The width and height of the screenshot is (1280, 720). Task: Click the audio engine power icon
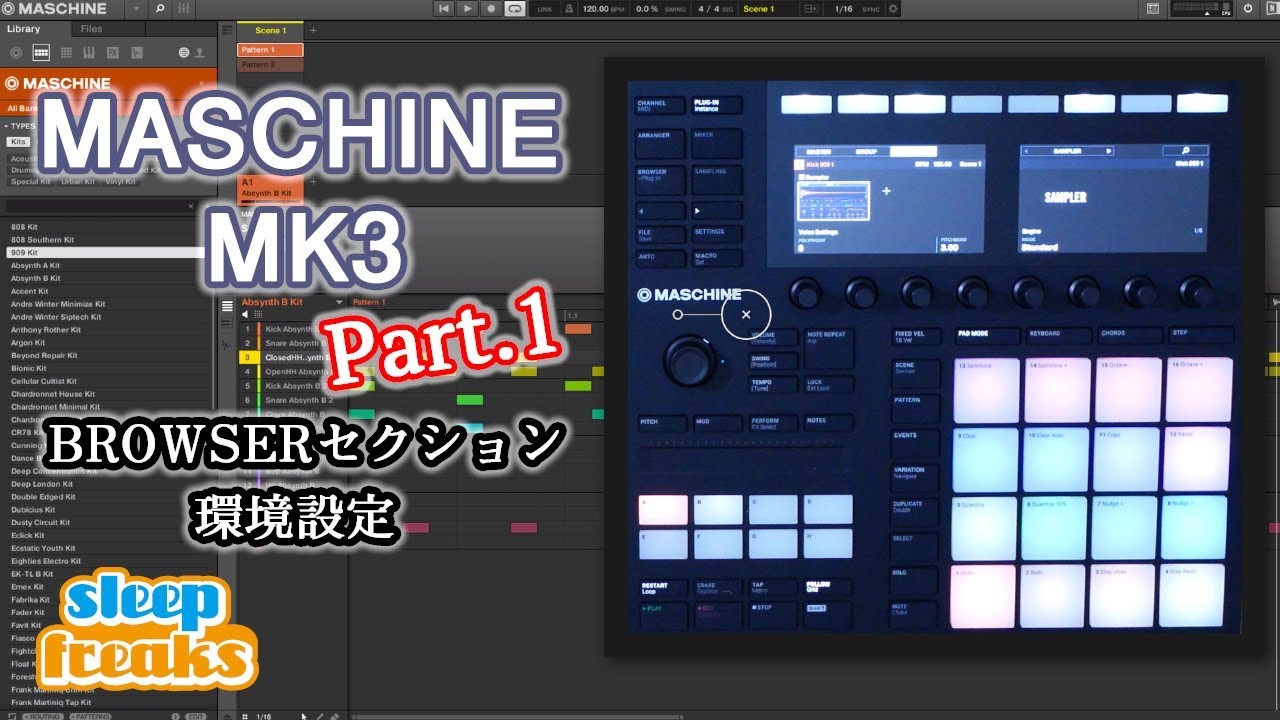(1247, 9)
